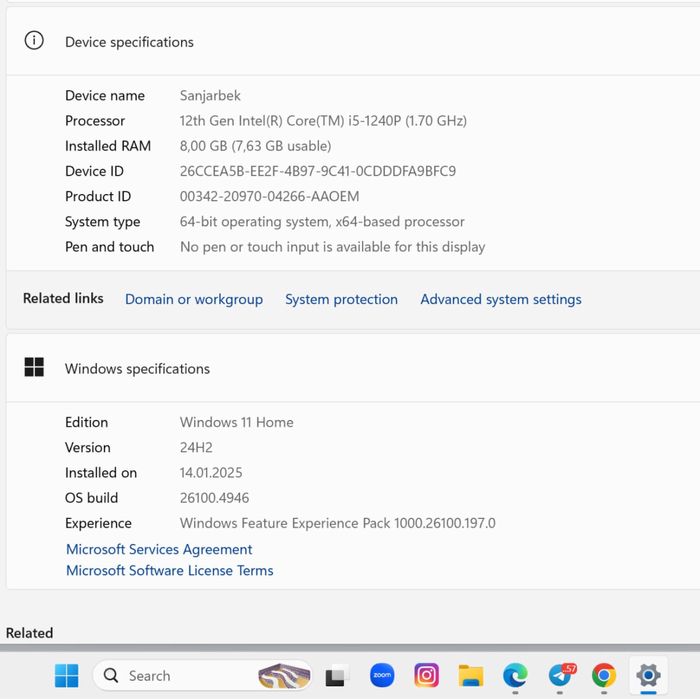This screenshot has width=700, height=699.
Task: Open Instagram from the taskbar
Action: coord(427,676)
